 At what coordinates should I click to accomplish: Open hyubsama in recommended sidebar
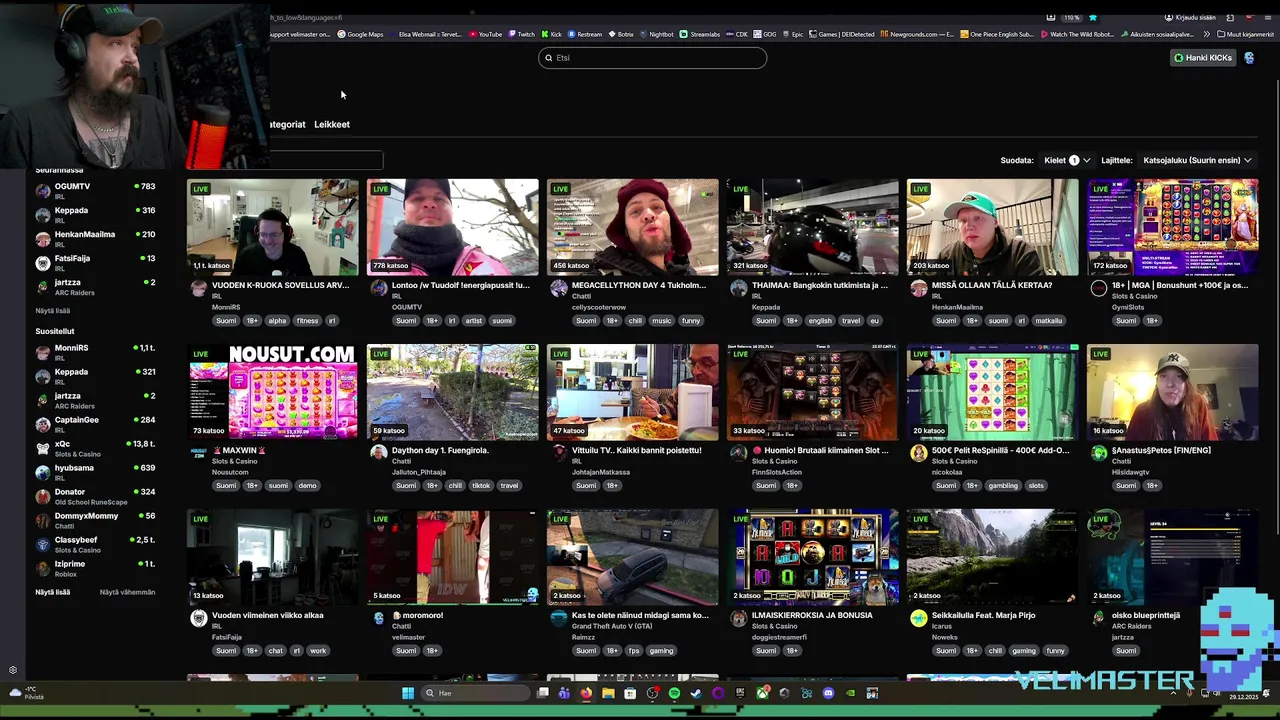96,472
